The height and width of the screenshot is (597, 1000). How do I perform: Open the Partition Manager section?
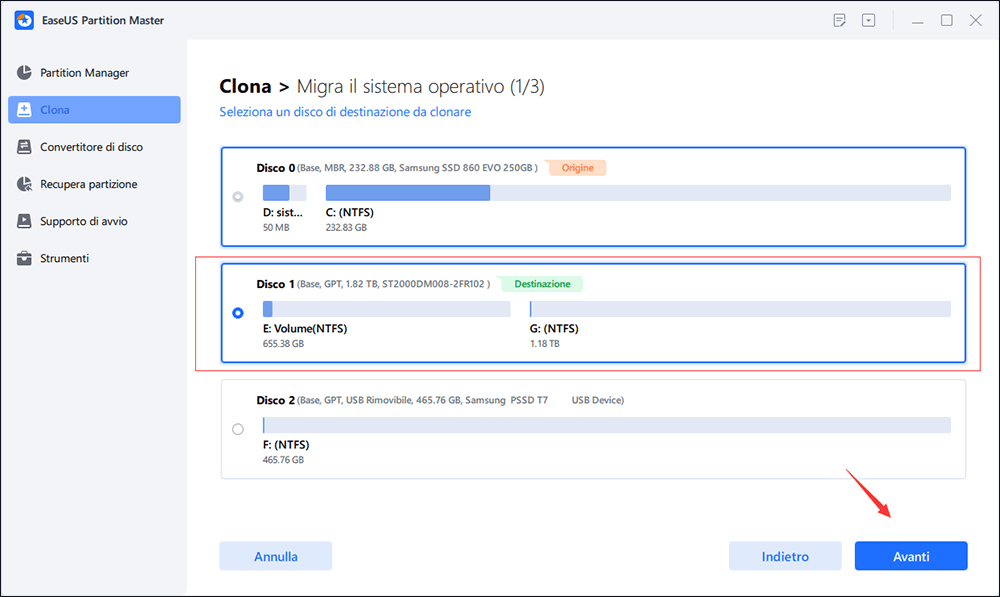94,73
